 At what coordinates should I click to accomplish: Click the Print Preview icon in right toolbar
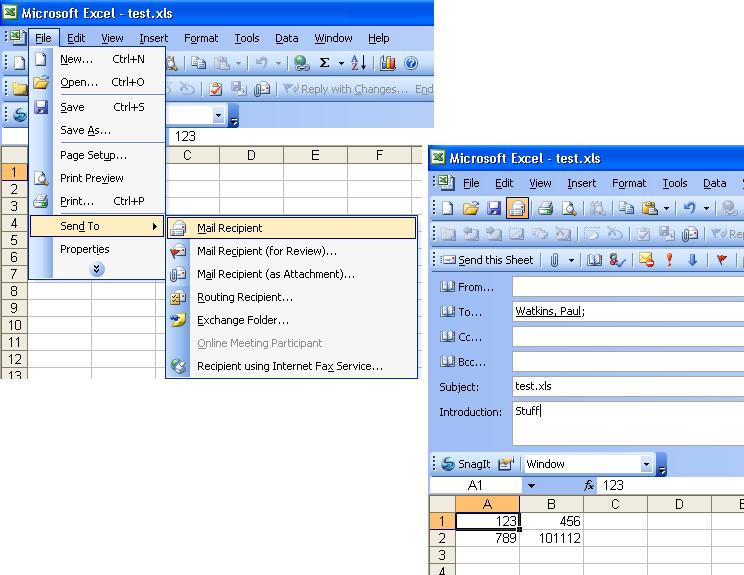568,209
